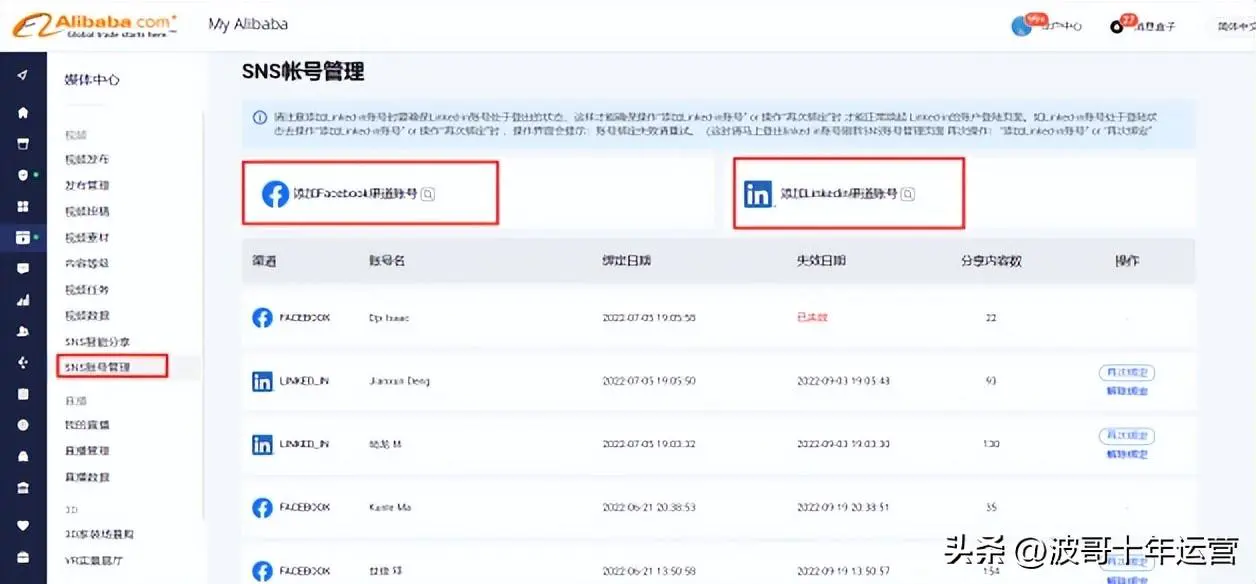
Task: Click 添加Facebook渠道账号 link text
Action: click(x=354, y=194)
